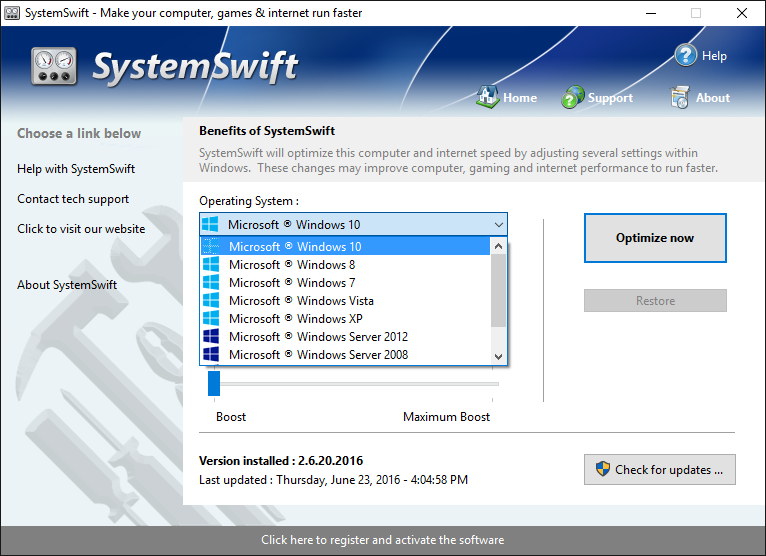Click the Boost label under slider
The image size is (766, 556).
231,417
